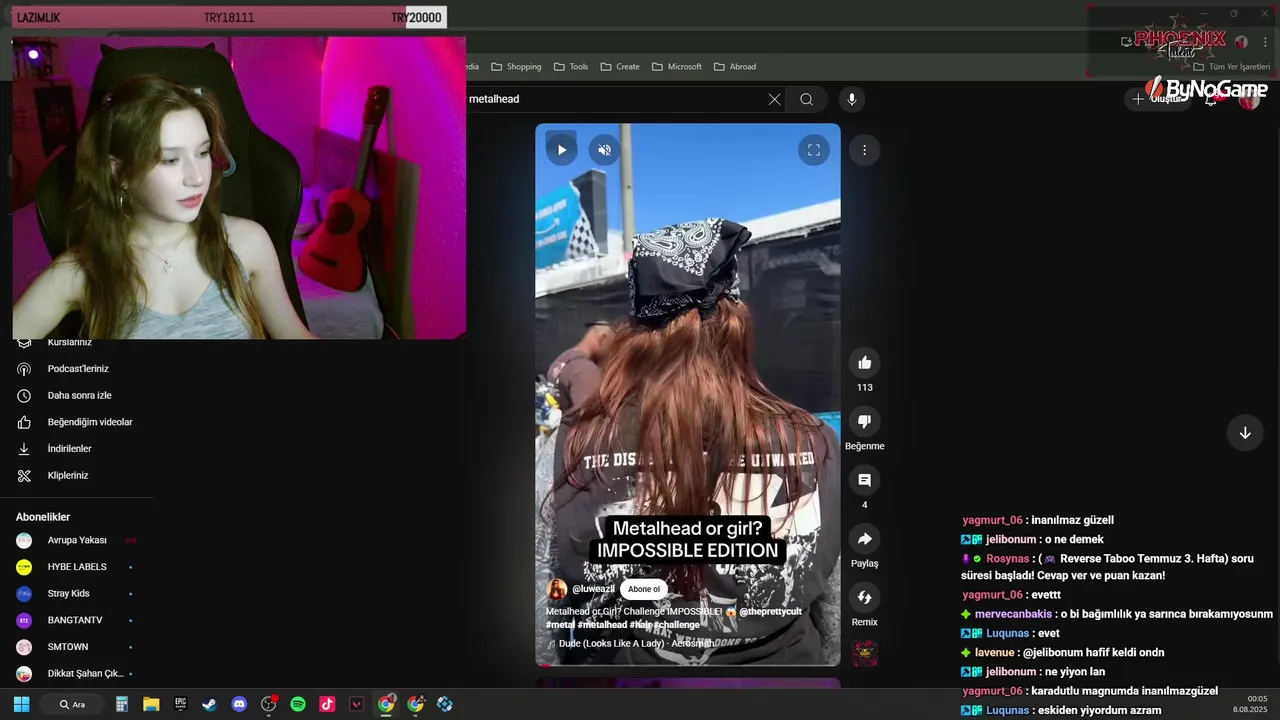1280x720 pixels.
Task: Follow the @theprettycult mention link
Action: point(770,611)
